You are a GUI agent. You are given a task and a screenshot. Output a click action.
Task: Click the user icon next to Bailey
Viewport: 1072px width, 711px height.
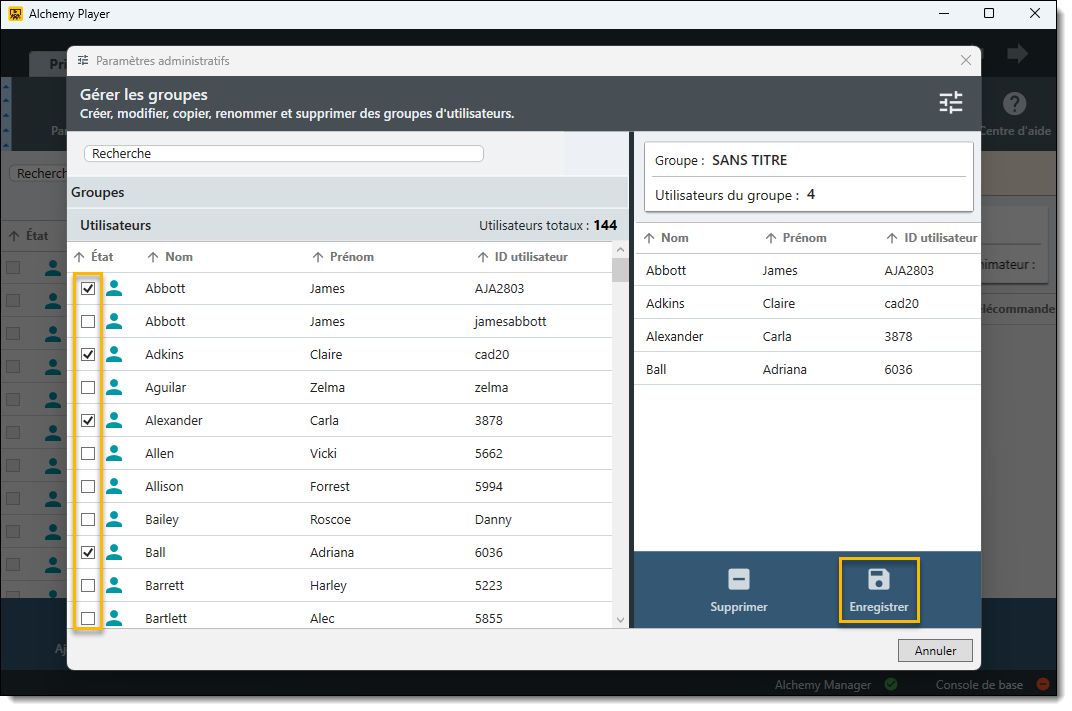(114, 519)
